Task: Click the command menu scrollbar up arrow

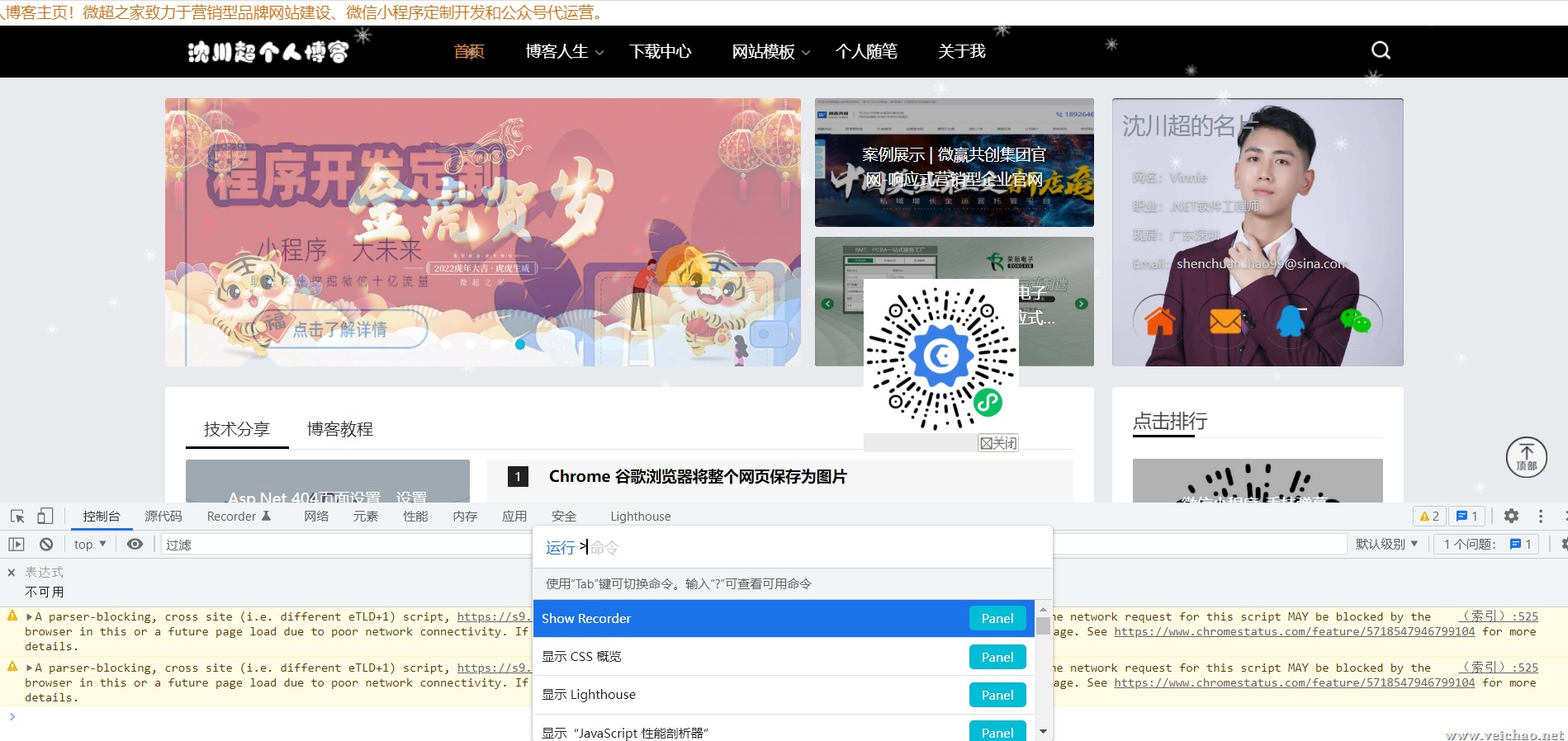Action: point(1043,609)
